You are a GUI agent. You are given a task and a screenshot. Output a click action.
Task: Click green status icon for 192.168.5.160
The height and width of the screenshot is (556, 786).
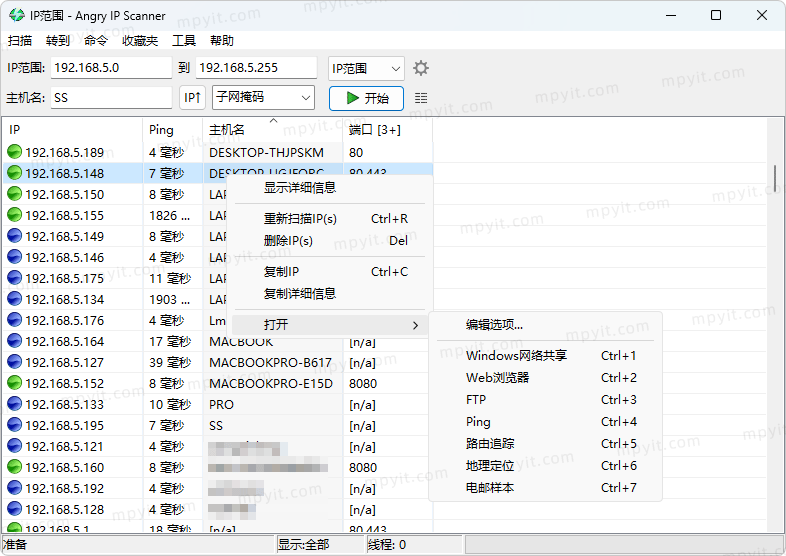pos(15,467)
